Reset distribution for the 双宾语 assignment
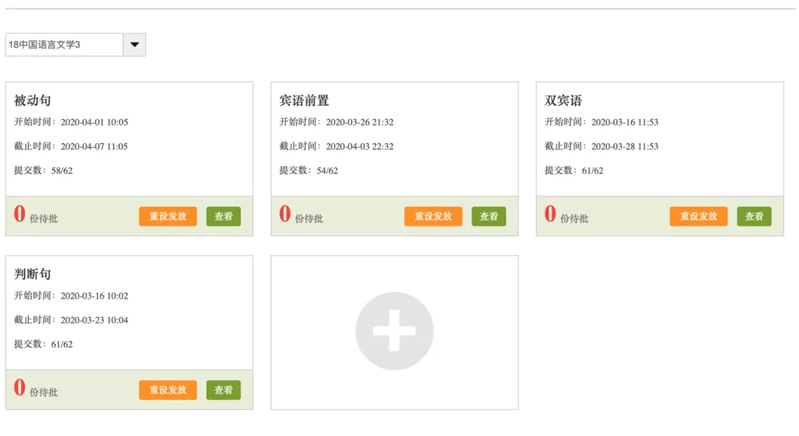The height and width of the screenshot is (436, 799). tap(698, 217)
